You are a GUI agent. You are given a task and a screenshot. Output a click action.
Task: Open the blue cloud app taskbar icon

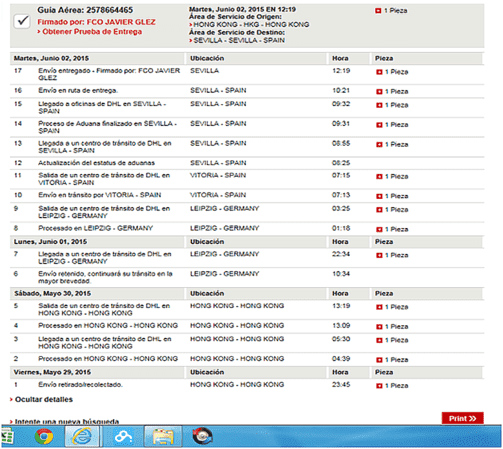click(123, 436)
